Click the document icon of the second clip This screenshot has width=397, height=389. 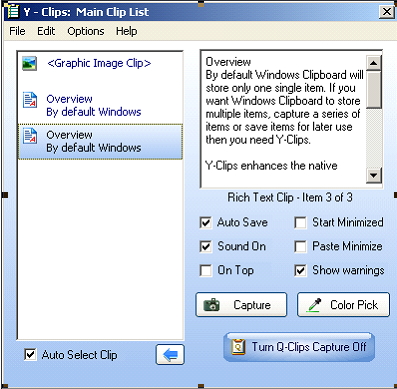[x=30, y=100]
